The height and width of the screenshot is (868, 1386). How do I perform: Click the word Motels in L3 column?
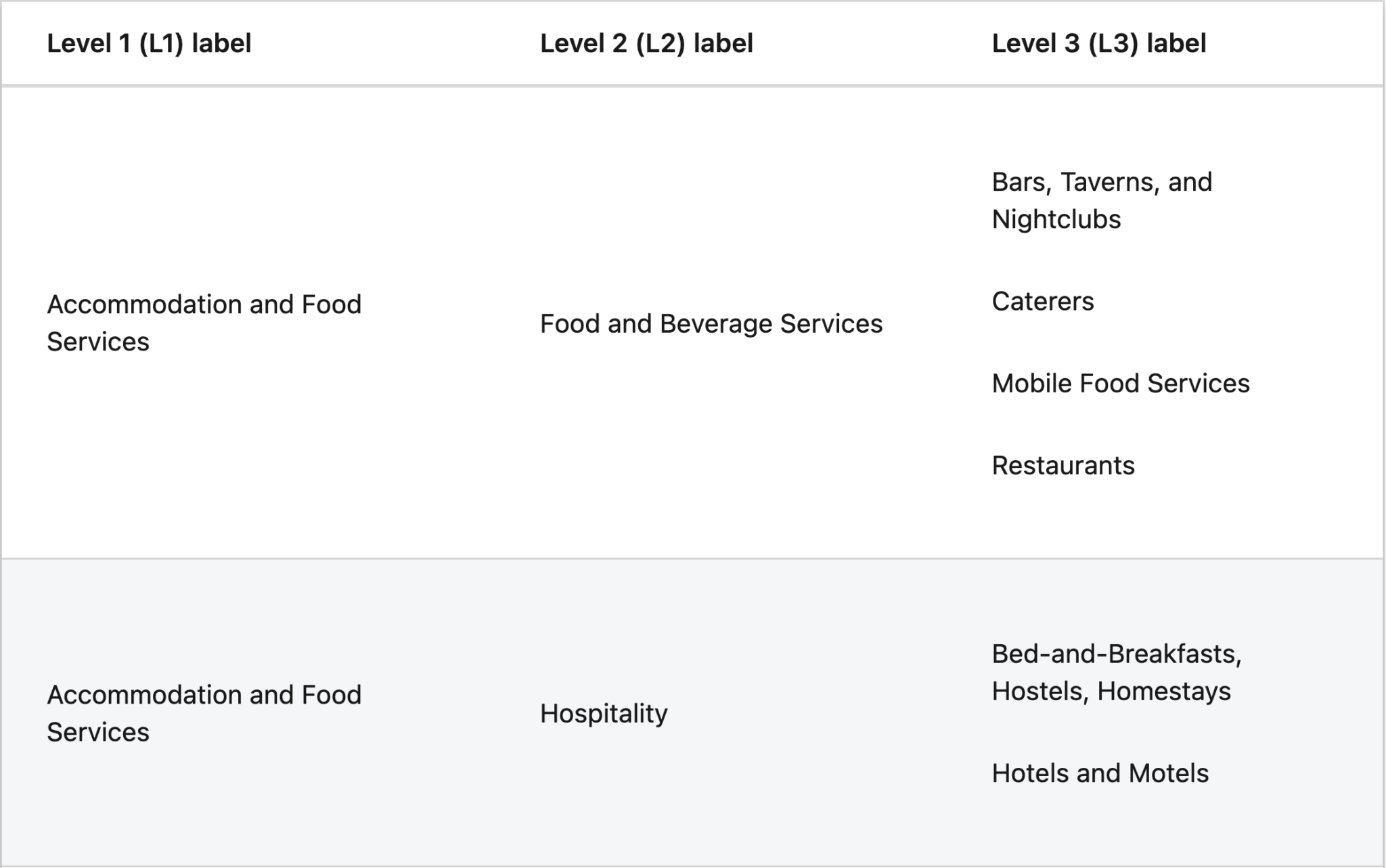pos(1169,773)
